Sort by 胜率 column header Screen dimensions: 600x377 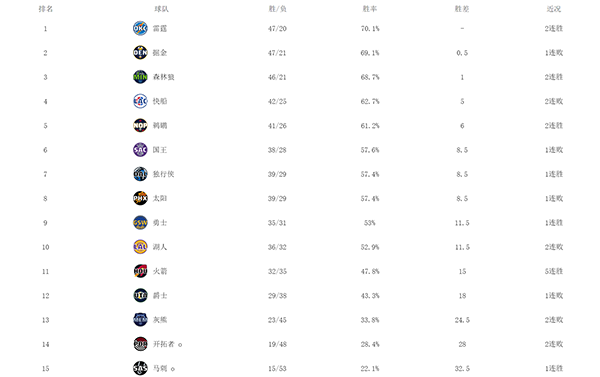pyautogui.click(x=370, y=9)
